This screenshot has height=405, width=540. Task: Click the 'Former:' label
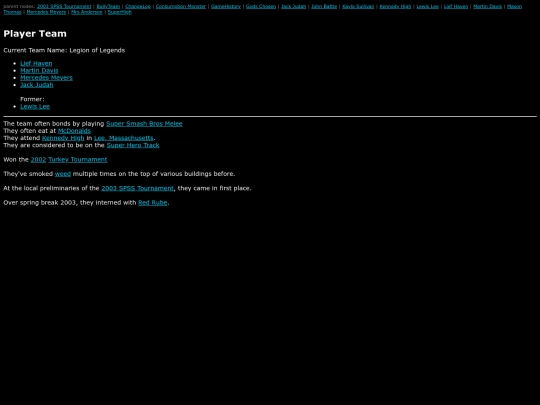[32, 99]
